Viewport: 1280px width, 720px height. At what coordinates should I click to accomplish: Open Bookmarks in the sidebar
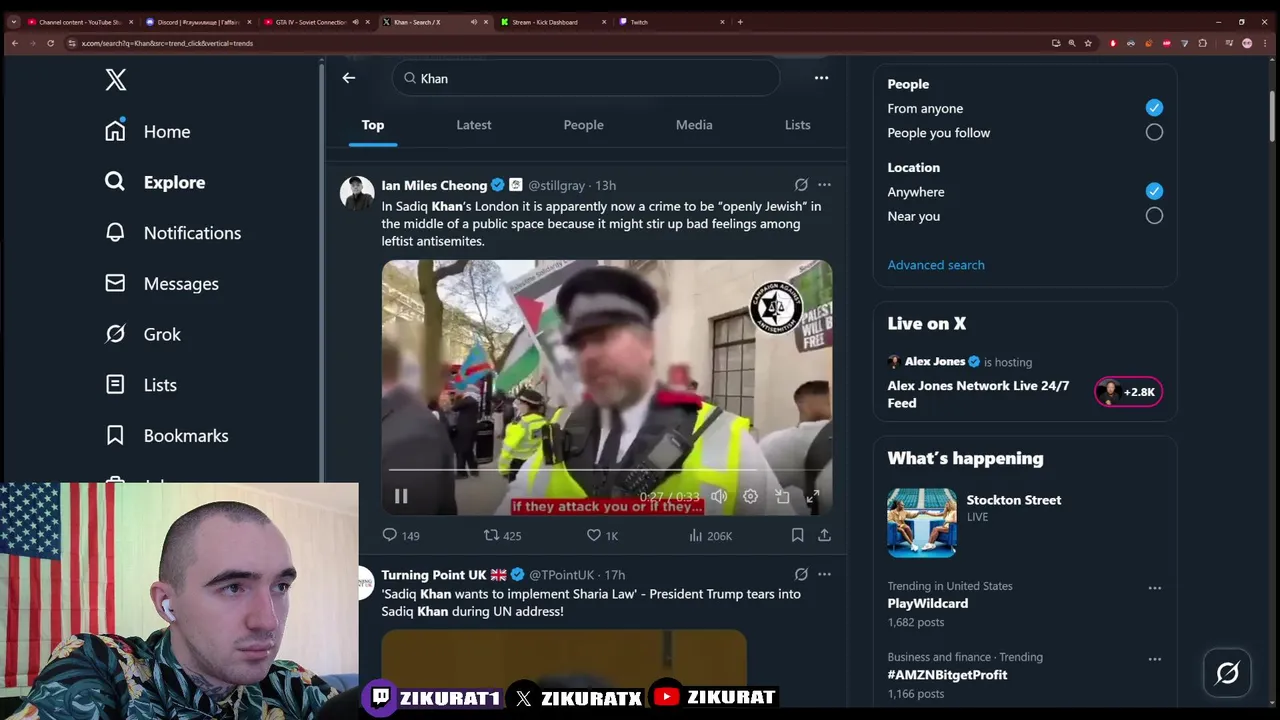click(167, 436)
